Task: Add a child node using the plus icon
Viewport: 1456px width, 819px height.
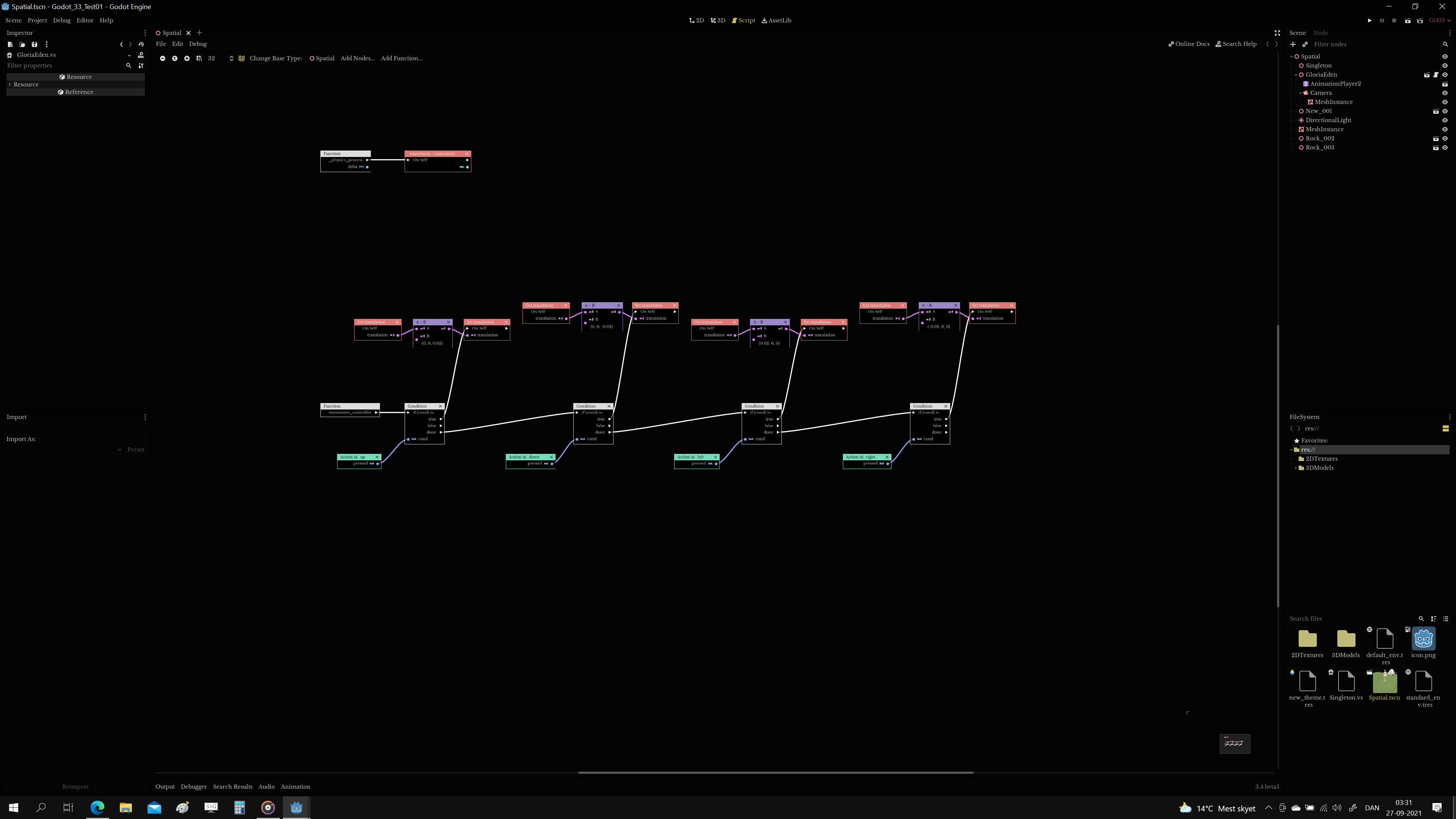Action: [1293, 44]
